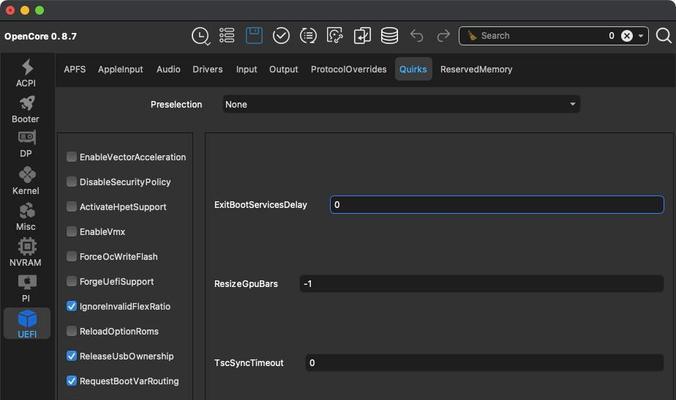Screen dimensions: 676x400
Task: Enable ForceOcWriteFlash checkbox
Action: pyautogui.click(x=72, y=256)
